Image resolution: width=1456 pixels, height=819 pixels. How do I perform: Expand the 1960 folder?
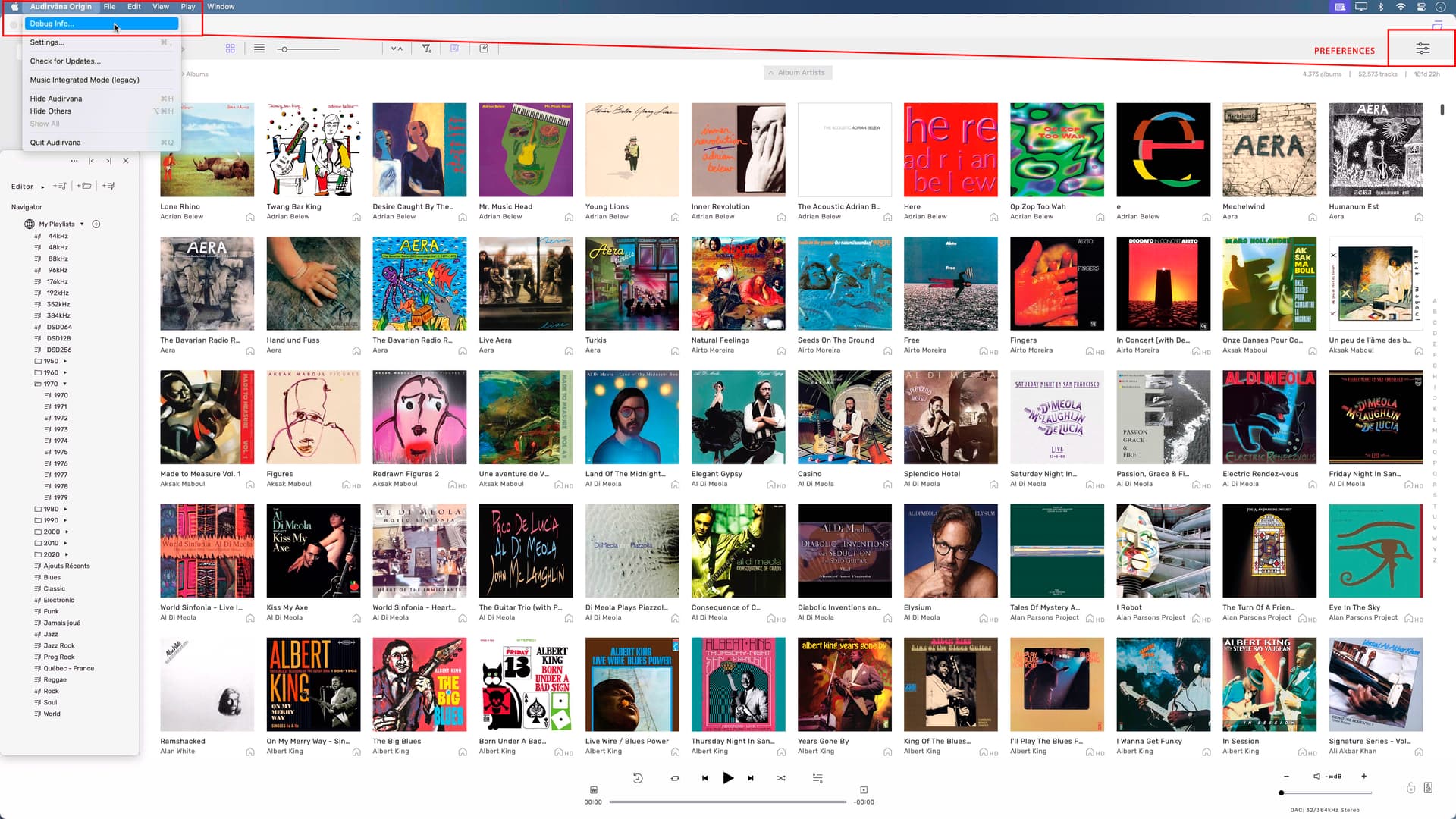(65, 373)
